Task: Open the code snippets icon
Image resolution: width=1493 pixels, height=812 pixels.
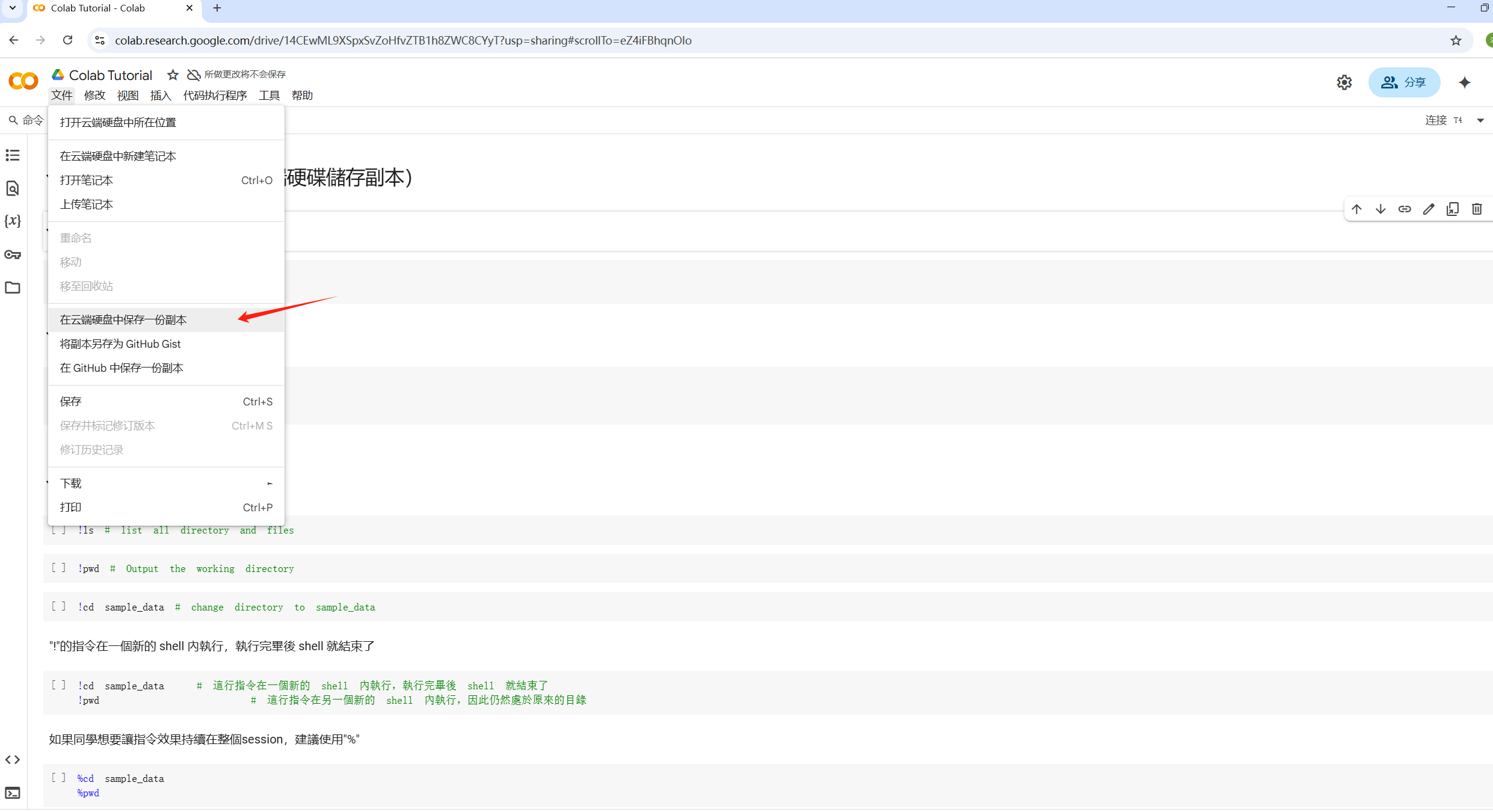Action: [13, 760]
